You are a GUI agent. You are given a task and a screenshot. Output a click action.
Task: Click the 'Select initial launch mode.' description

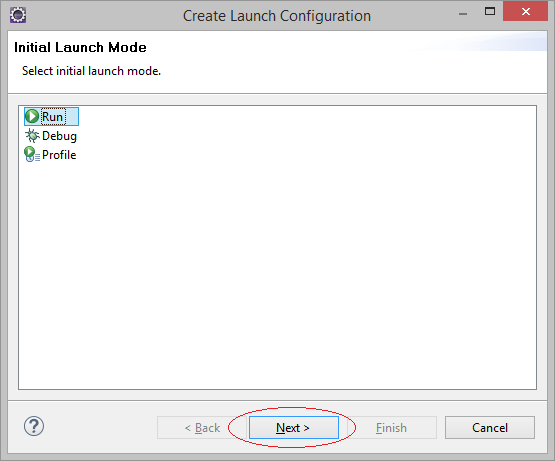(x=91, y=71)
